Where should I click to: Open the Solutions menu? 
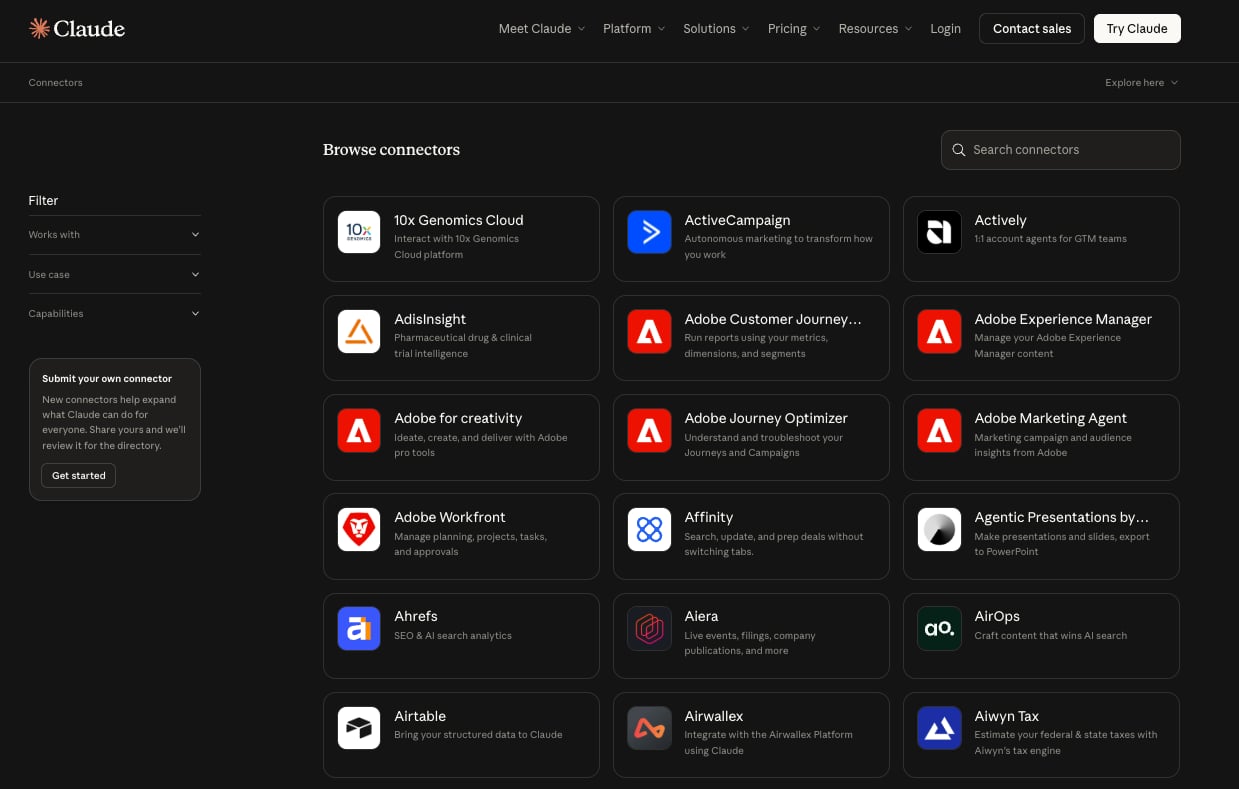point(716,28)
